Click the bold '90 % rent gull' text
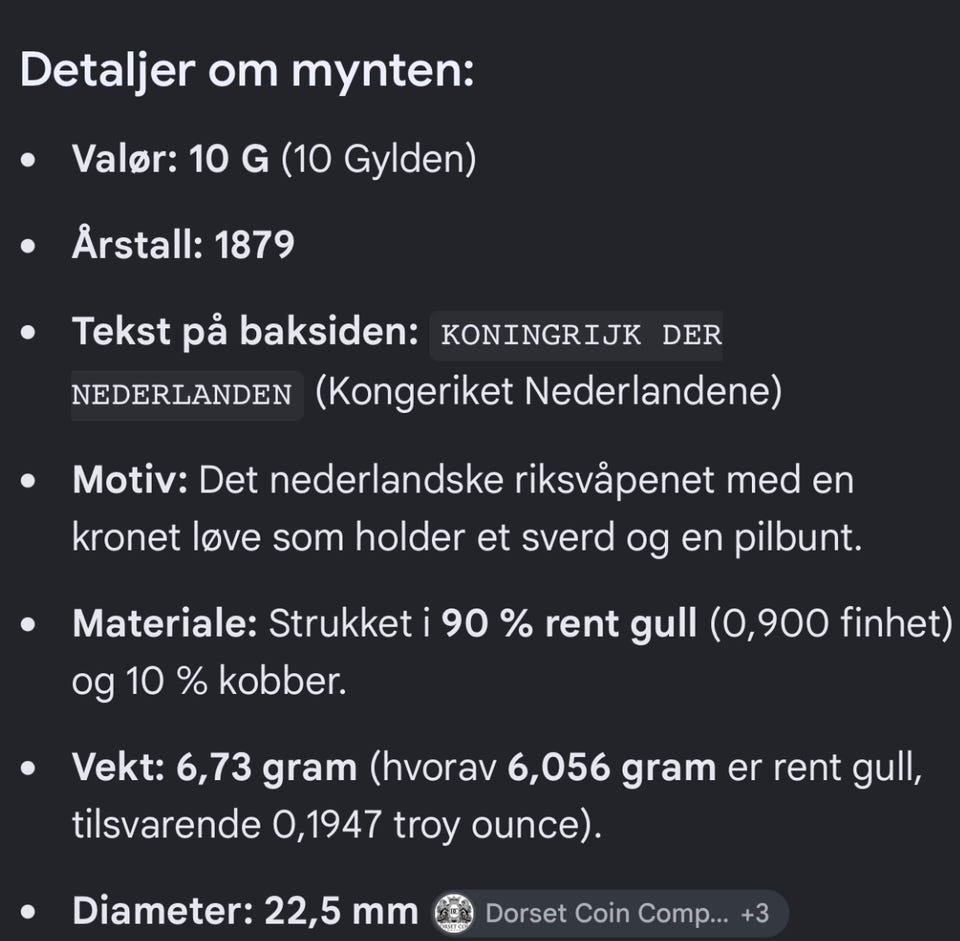 [x=569, y=624]
